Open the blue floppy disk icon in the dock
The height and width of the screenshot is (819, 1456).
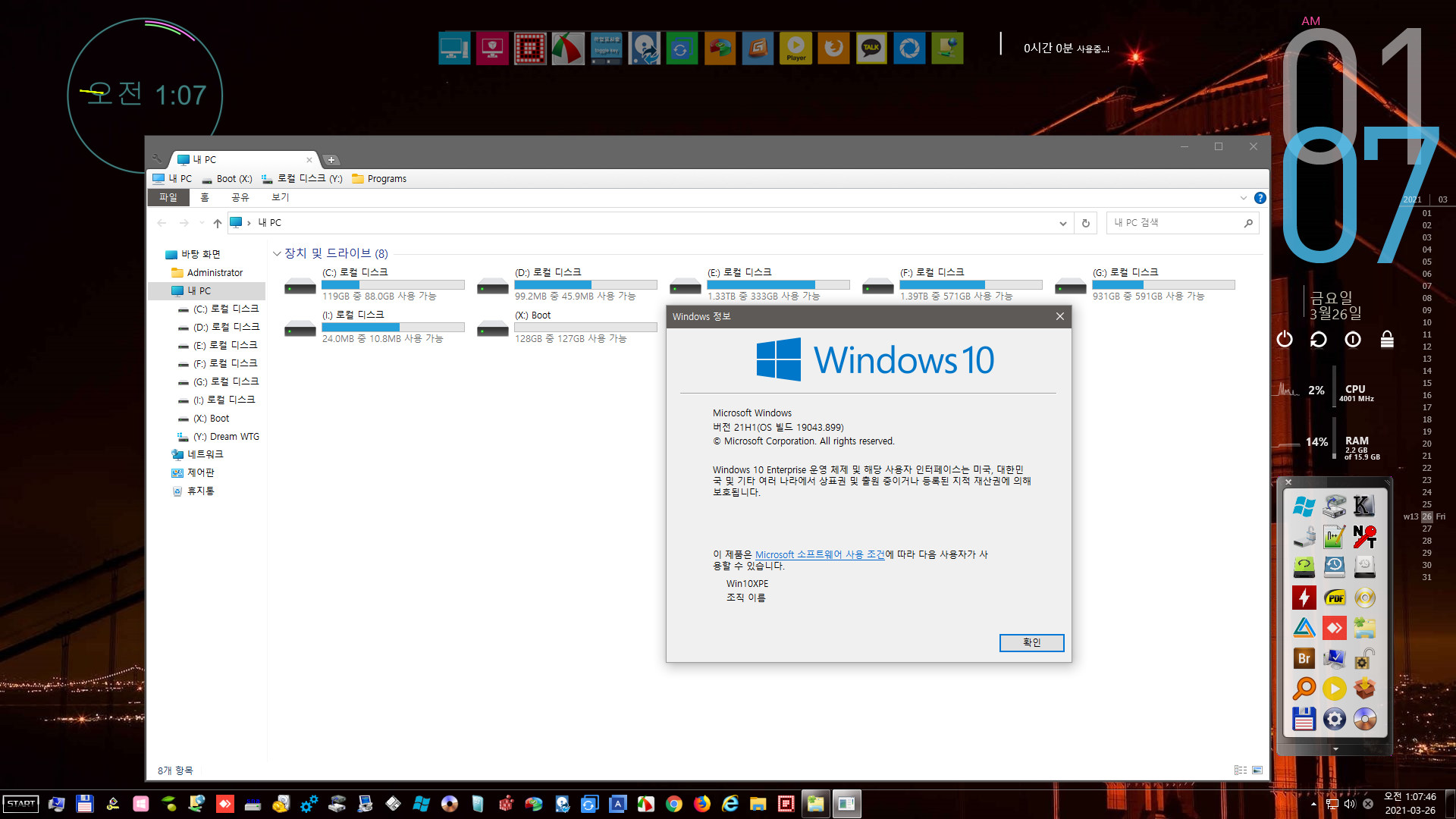point(1304,719)
